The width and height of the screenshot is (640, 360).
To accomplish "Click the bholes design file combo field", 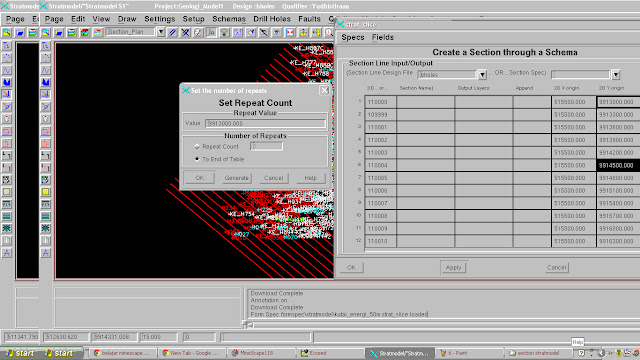I will (x=447, y=75).
